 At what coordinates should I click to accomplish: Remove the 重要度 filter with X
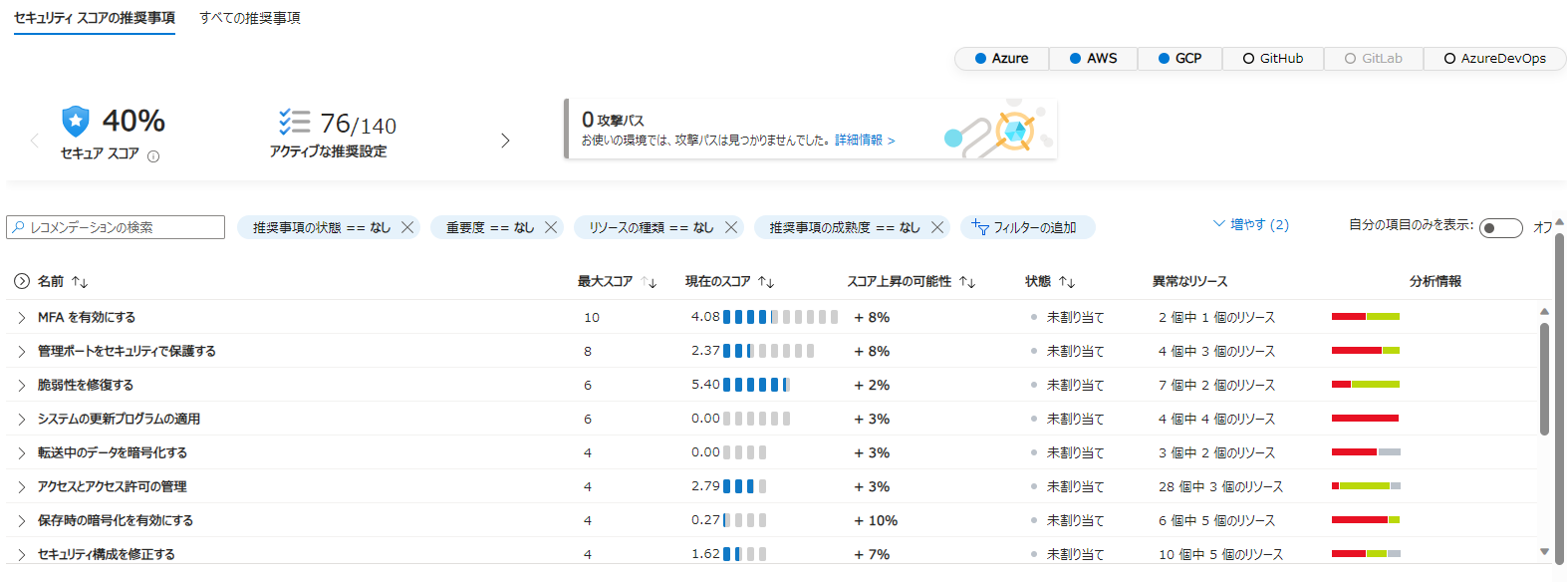551,227
